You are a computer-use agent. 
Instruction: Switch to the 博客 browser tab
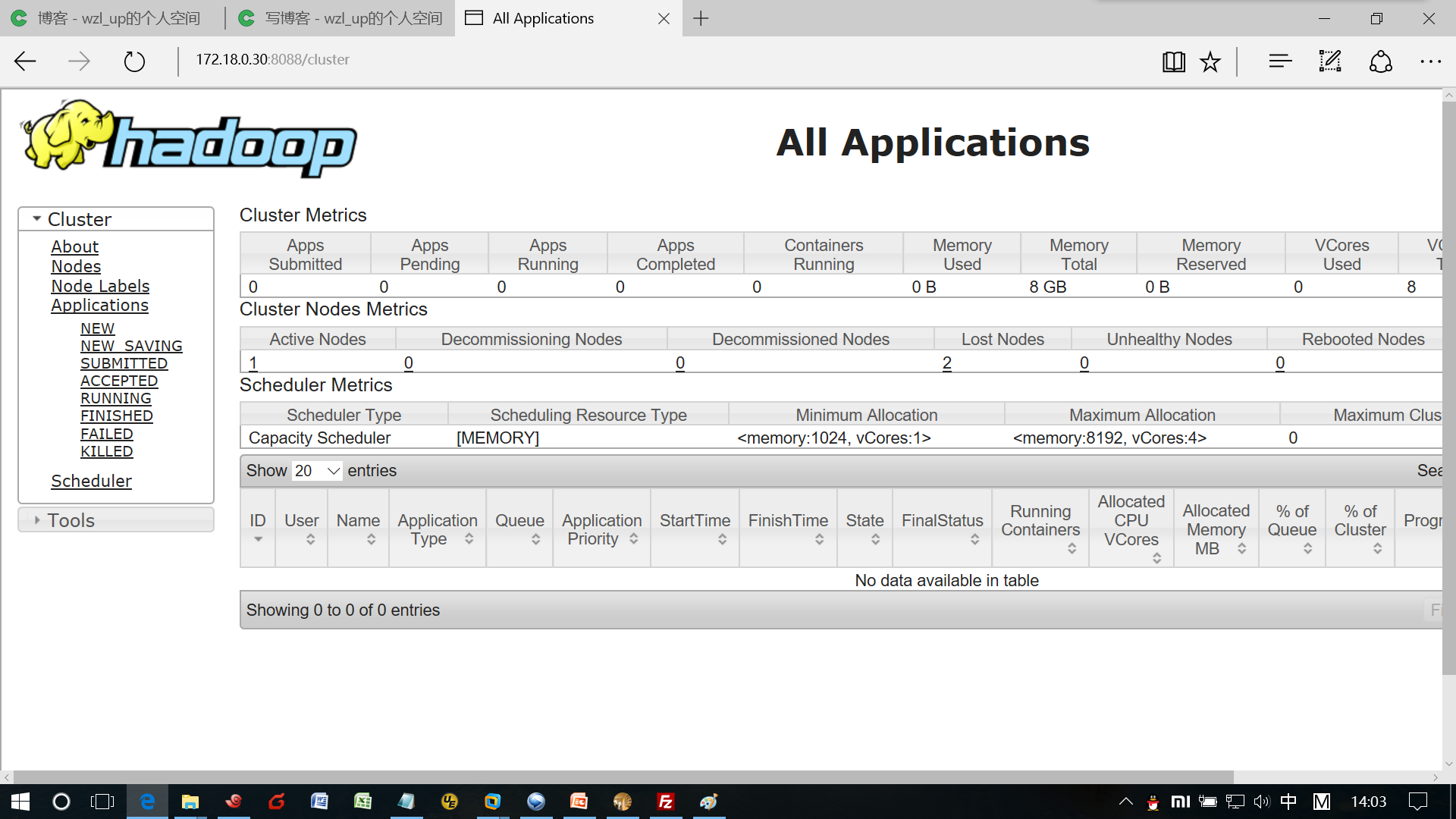111,18
